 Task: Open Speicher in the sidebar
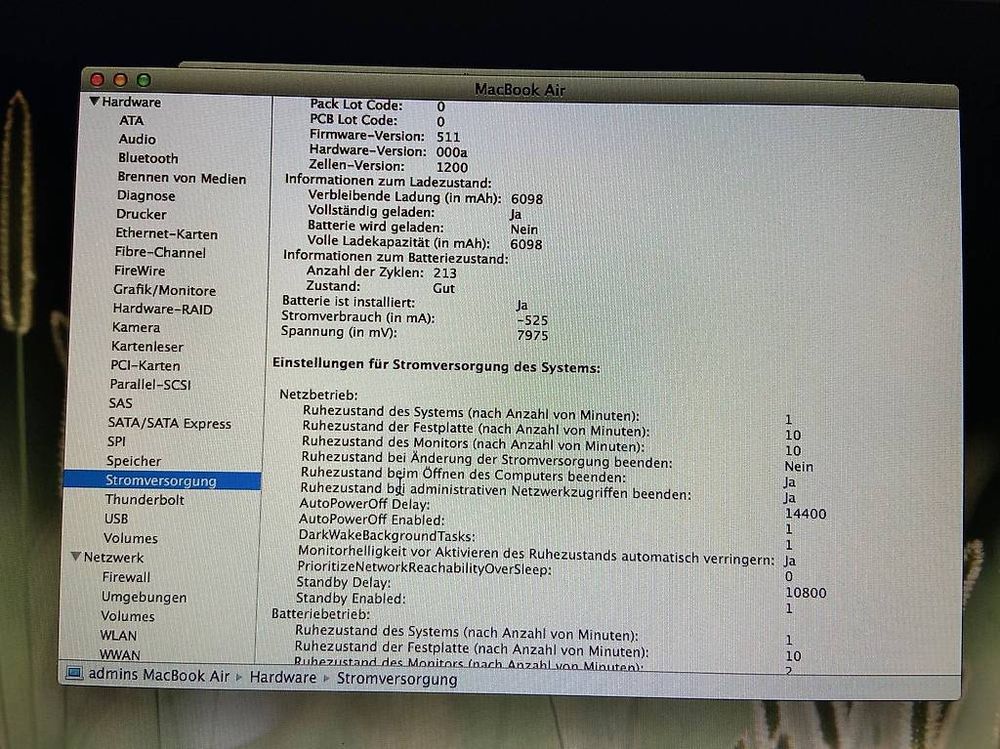click(x=134, y=461)
